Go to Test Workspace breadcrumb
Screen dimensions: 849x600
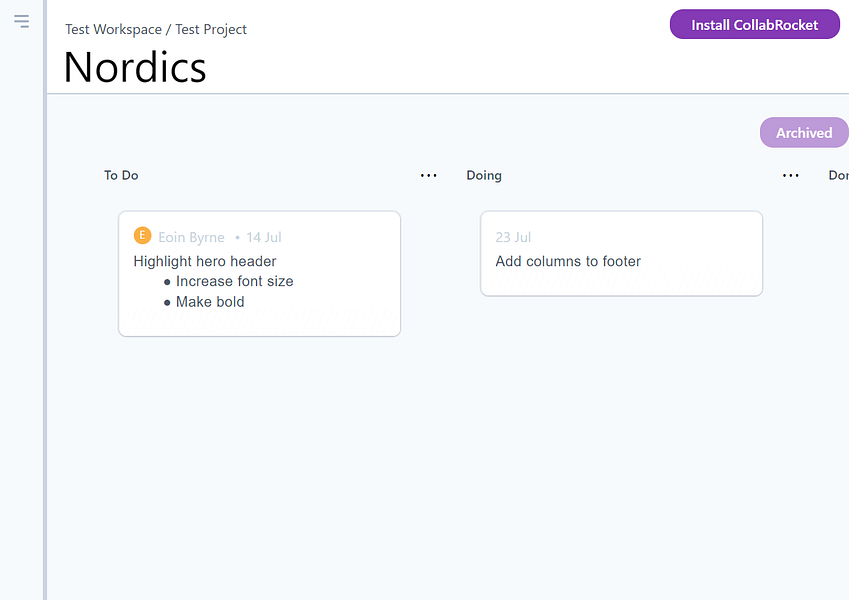click(113, 30)
